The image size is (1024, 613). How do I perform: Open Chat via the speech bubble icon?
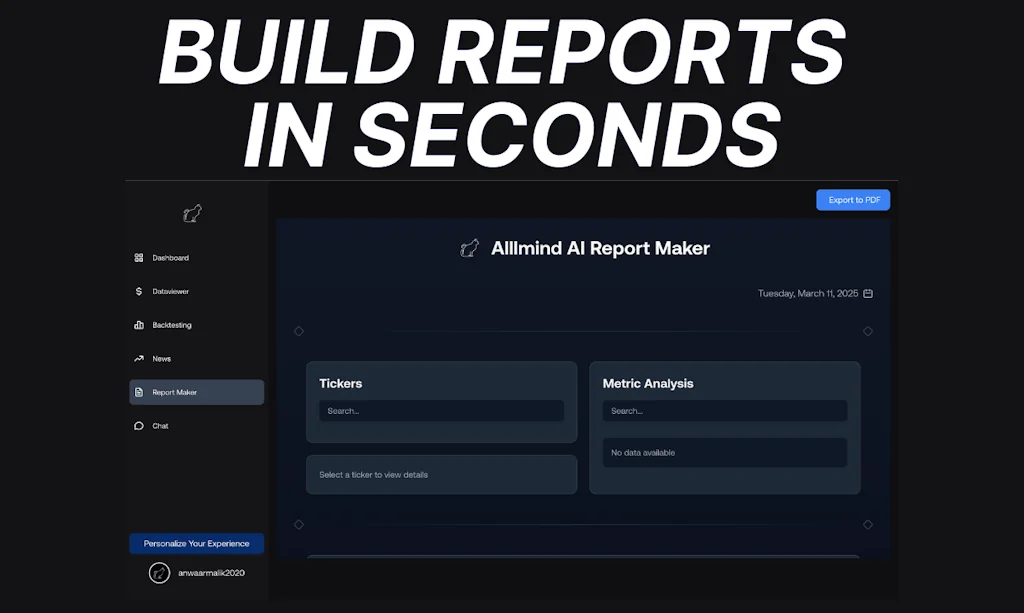pyautogui.click(x=139, y=425)
